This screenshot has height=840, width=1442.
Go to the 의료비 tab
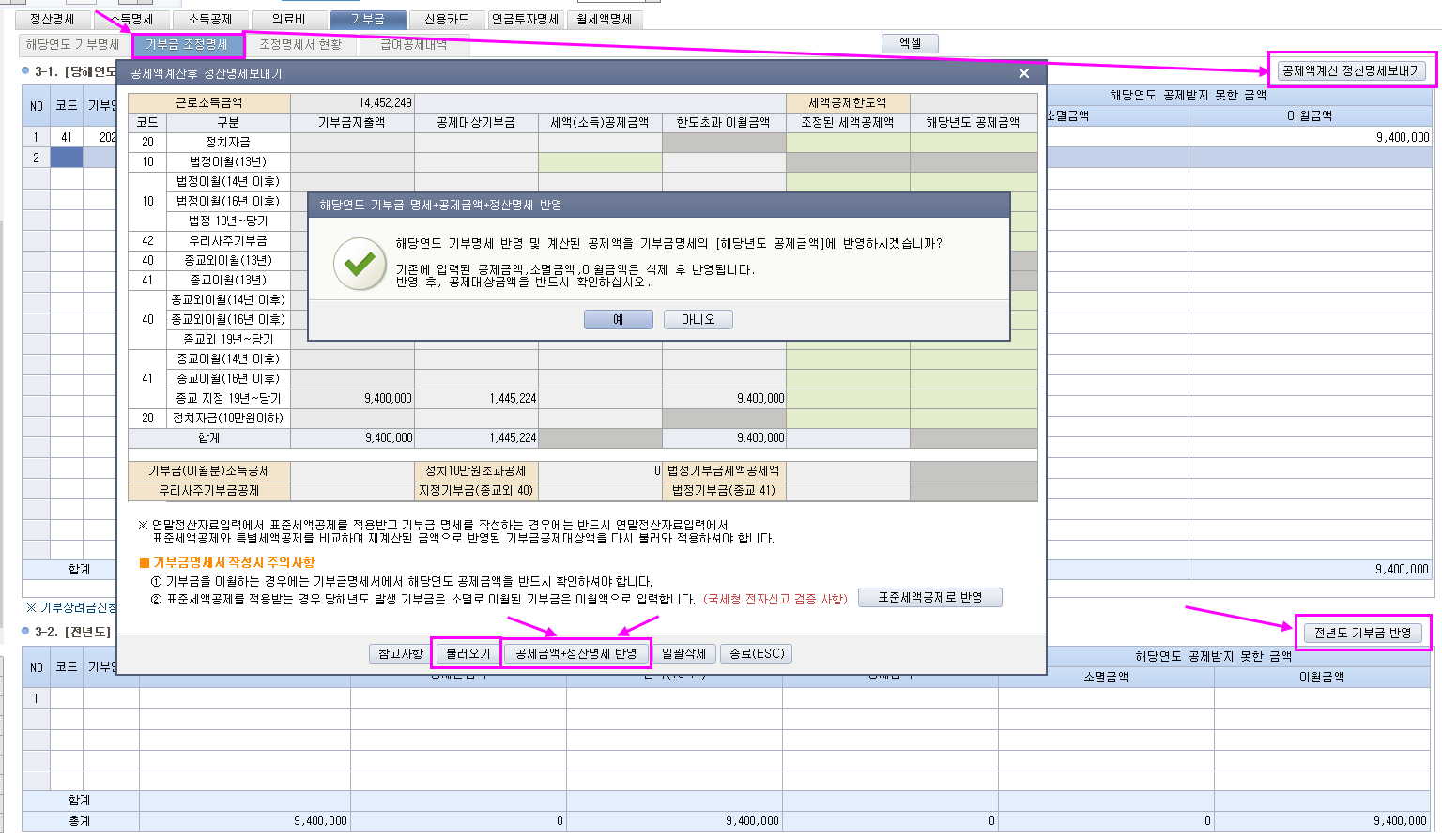point(288,19)
